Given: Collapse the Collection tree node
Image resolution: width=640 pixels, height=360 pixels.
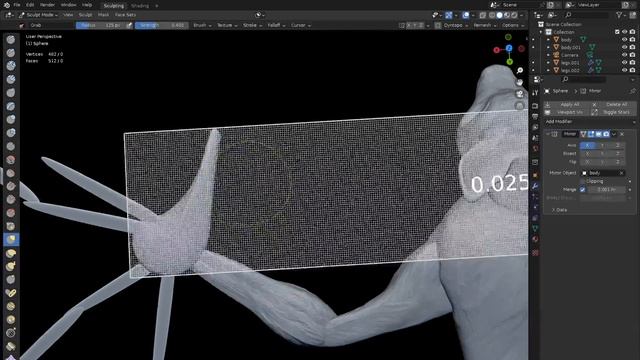Looking at the screenshot, I should point(541,32).
